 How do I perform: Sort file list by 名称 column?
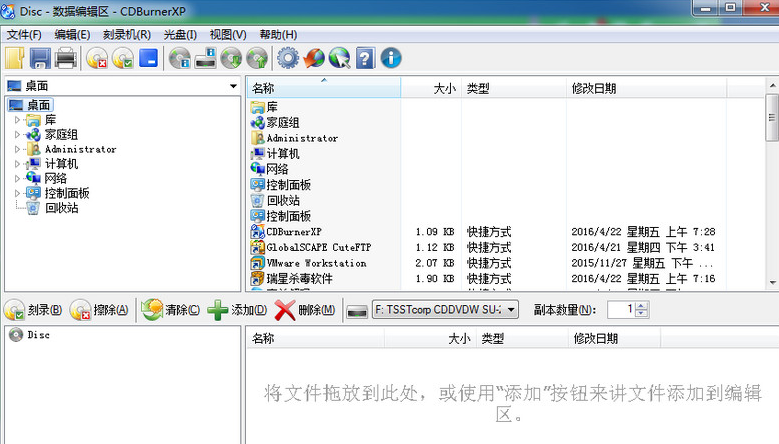(323, 88)
